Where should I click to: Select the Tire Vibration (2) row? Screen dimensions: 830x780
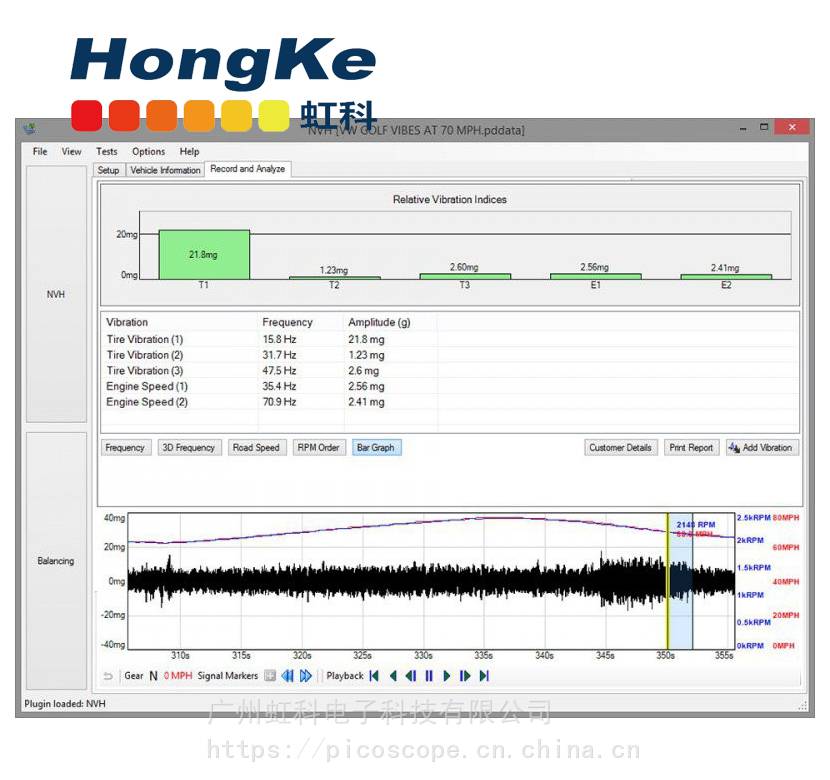[x=449, y=355]
